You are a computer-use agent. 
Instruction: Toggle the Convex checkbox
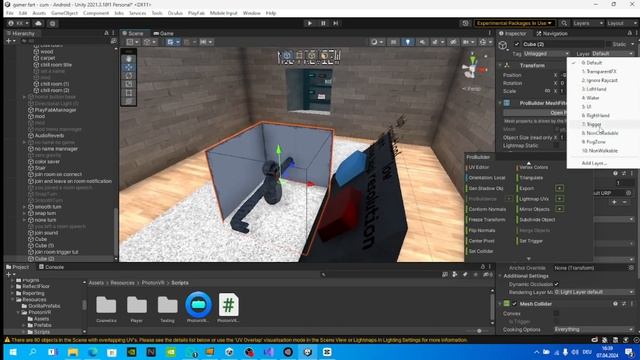pyautogui.click(x=556, y=313)
